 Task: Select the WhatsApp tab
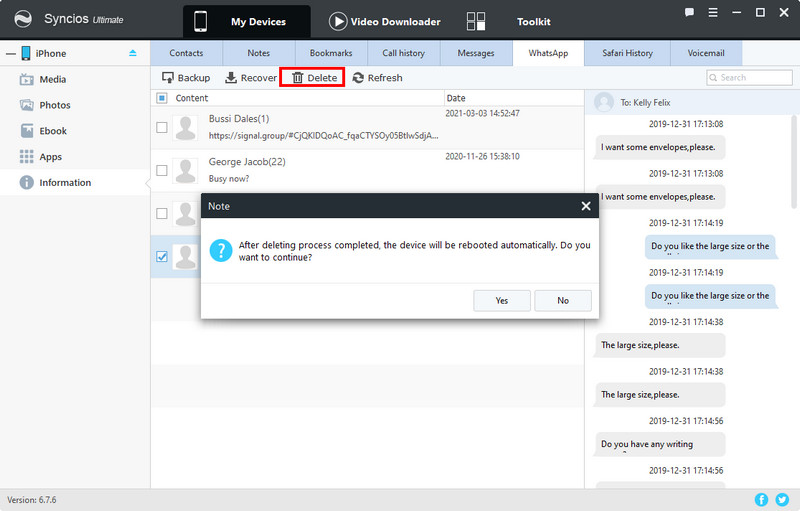coord(548,53)
